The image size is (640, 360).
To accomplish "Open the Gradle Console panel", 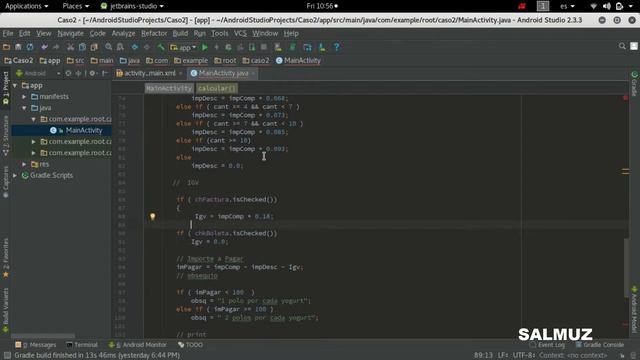I will [600, 345].
